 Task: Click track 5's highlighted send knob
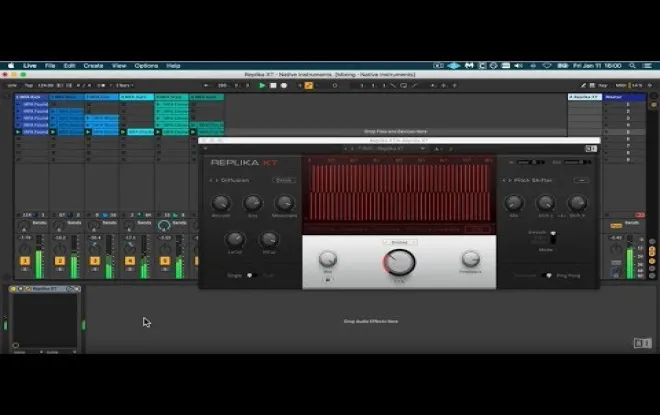pos(164,226)
